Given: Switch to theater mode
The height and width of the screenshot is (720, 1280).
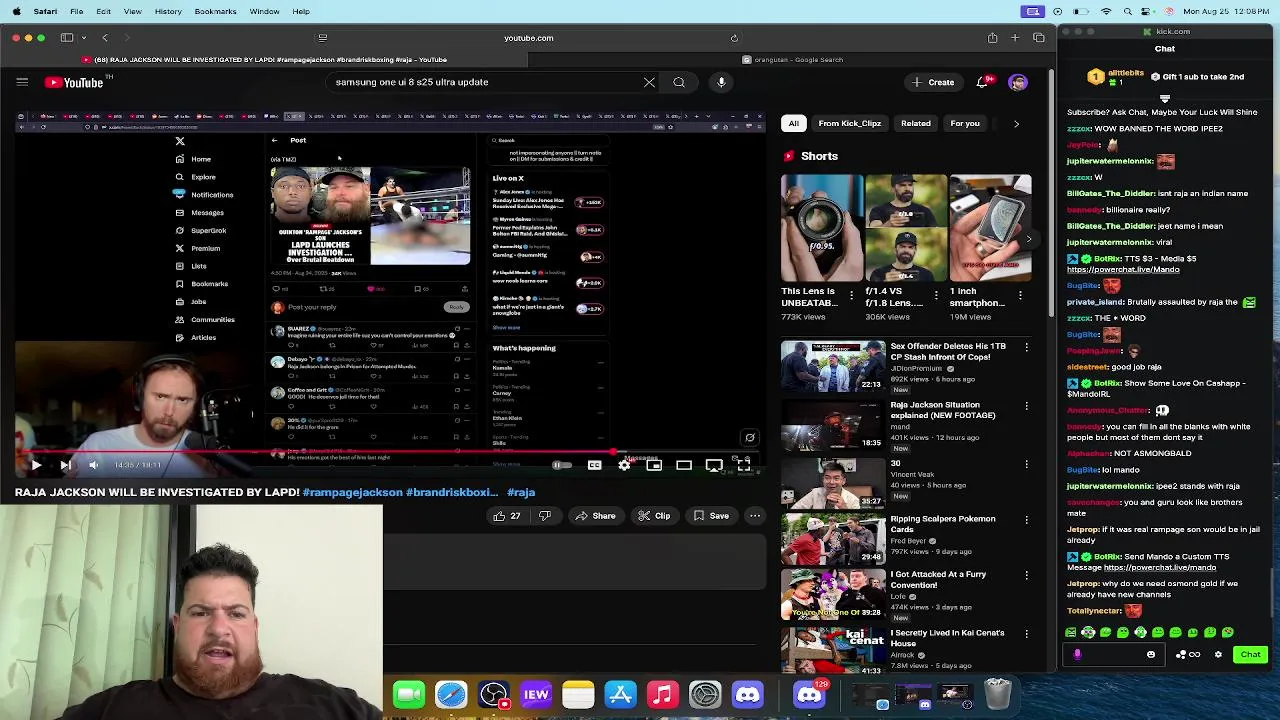Looking at the screenshot, I should 684,465.
